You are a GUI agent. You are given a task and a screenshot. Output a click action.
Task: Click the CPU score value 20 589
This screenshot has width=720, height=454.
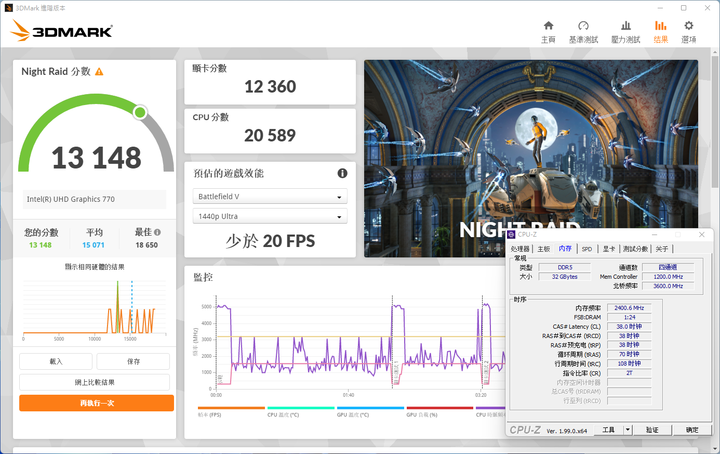[x=270, y=135]
